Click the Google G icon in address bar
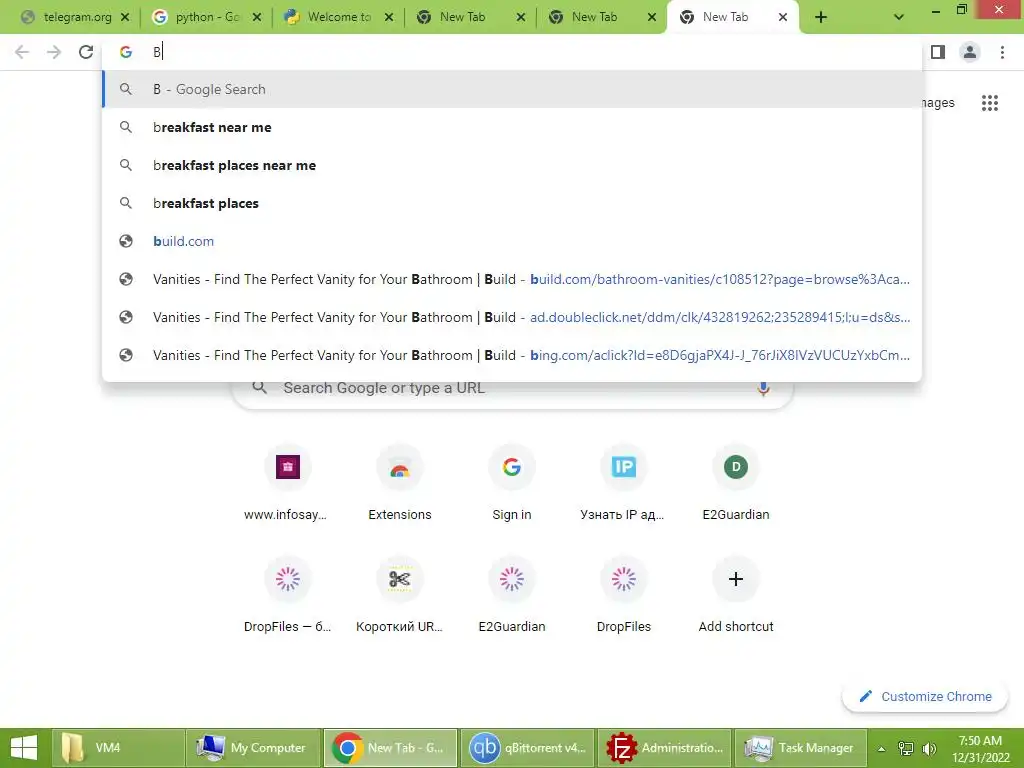The width and height of the screenshot is (1024, 768). coord(126,52)
